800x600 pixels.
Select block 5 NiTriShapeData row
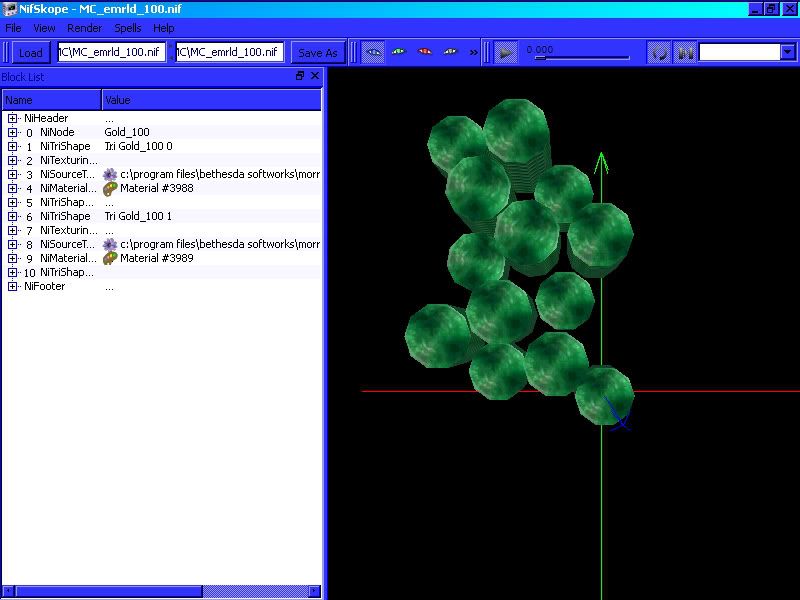point(162,203)
